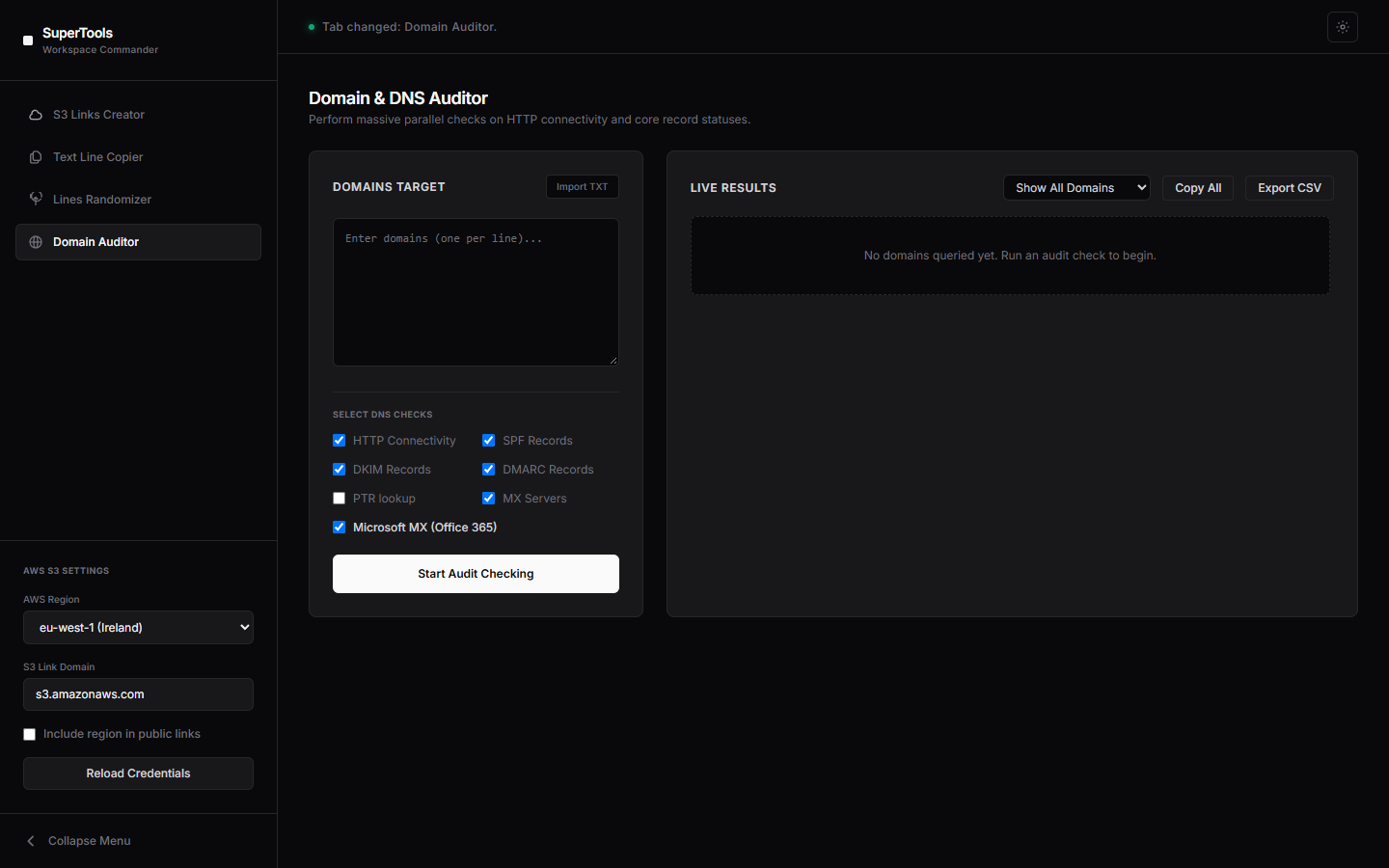Go to the Lines Randomizer tab
Viewport: 1389px width, 868px height.
[138, 200]
